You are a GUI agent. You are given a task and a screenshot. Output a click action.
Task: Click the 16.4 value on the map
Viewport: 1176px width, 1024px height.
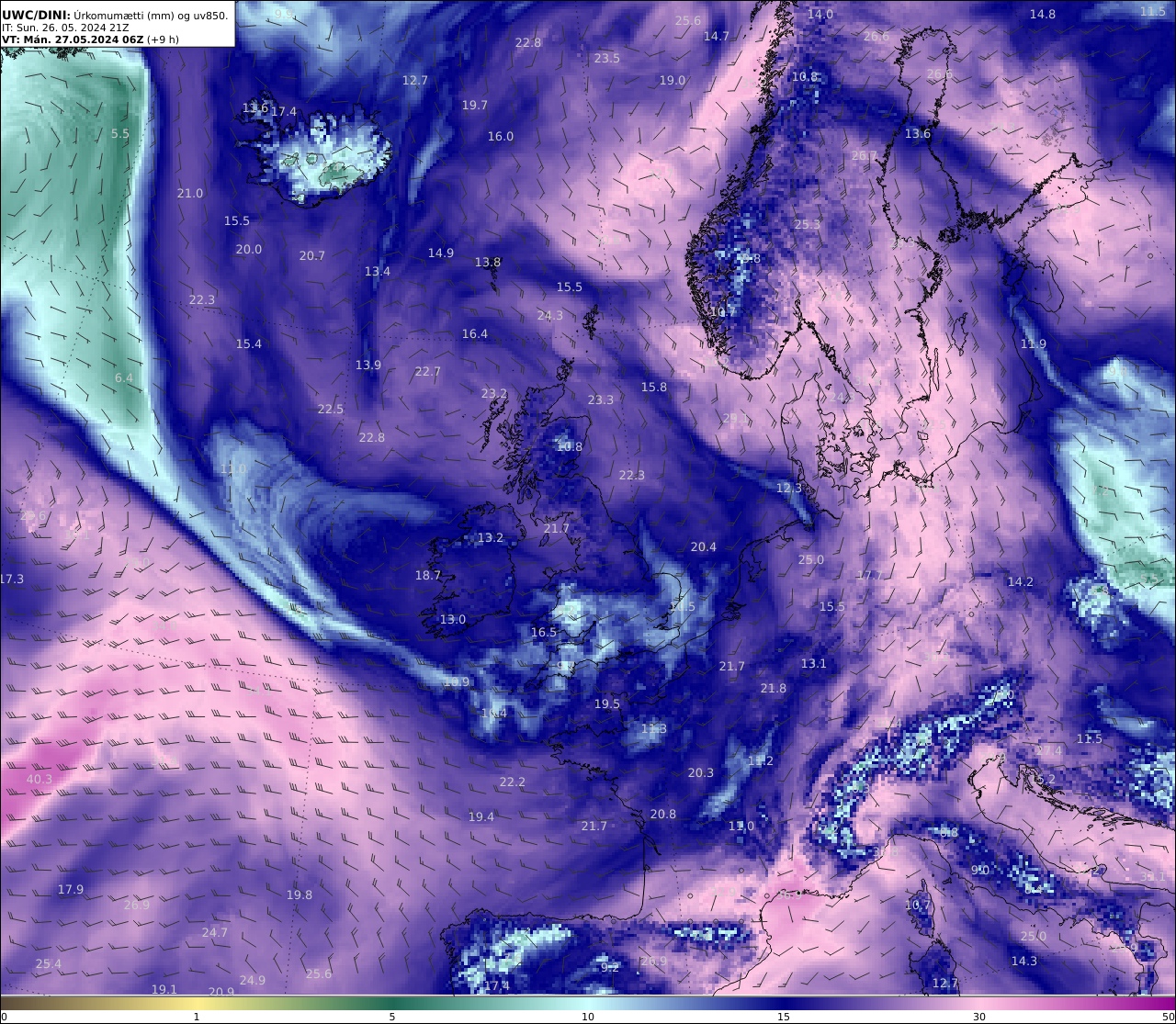tap(474, 333)
